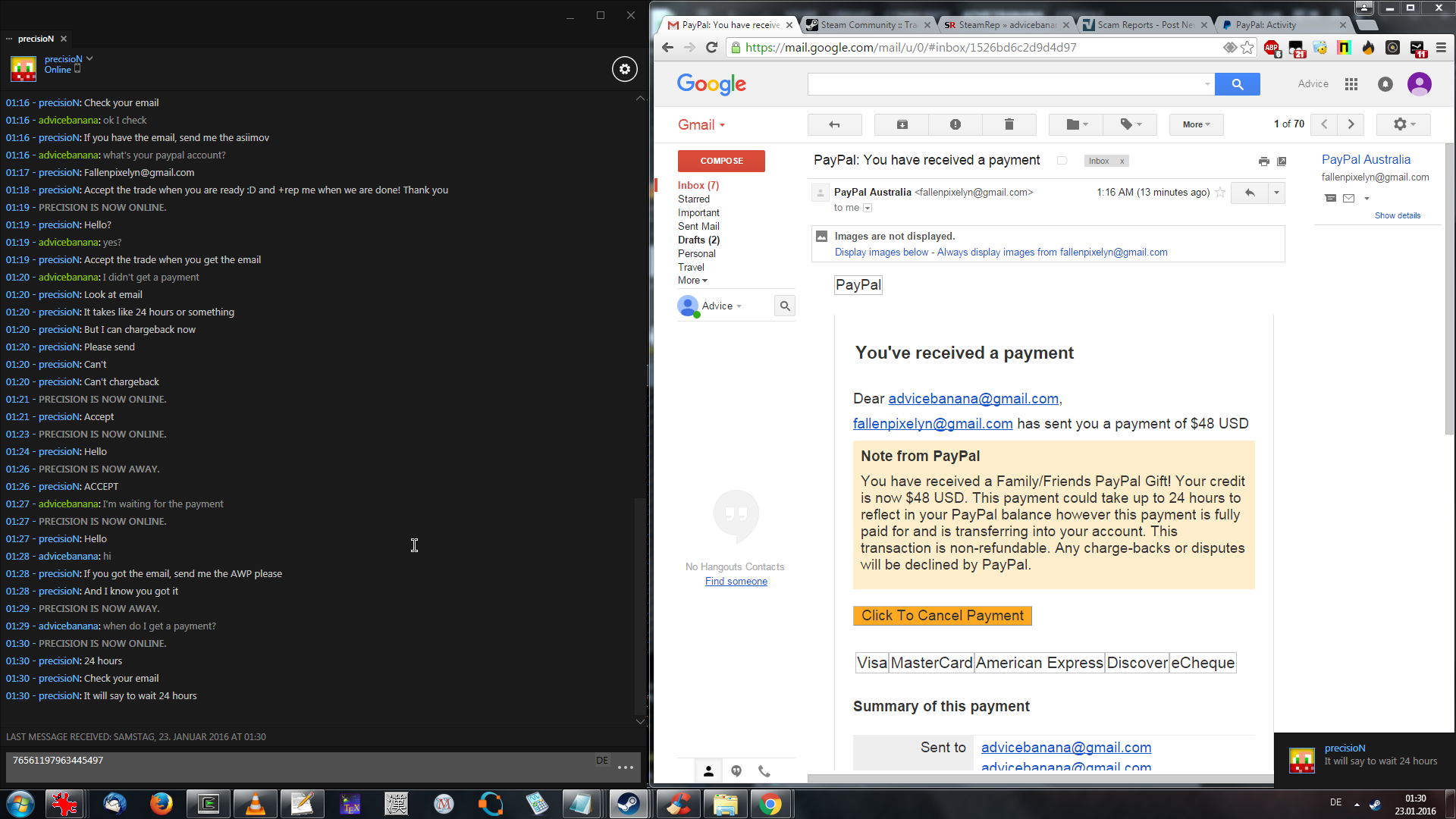Screen dimensions: 1456x819
Task: Bookmark the page with the star icon
Action: tap(1247, 48)
